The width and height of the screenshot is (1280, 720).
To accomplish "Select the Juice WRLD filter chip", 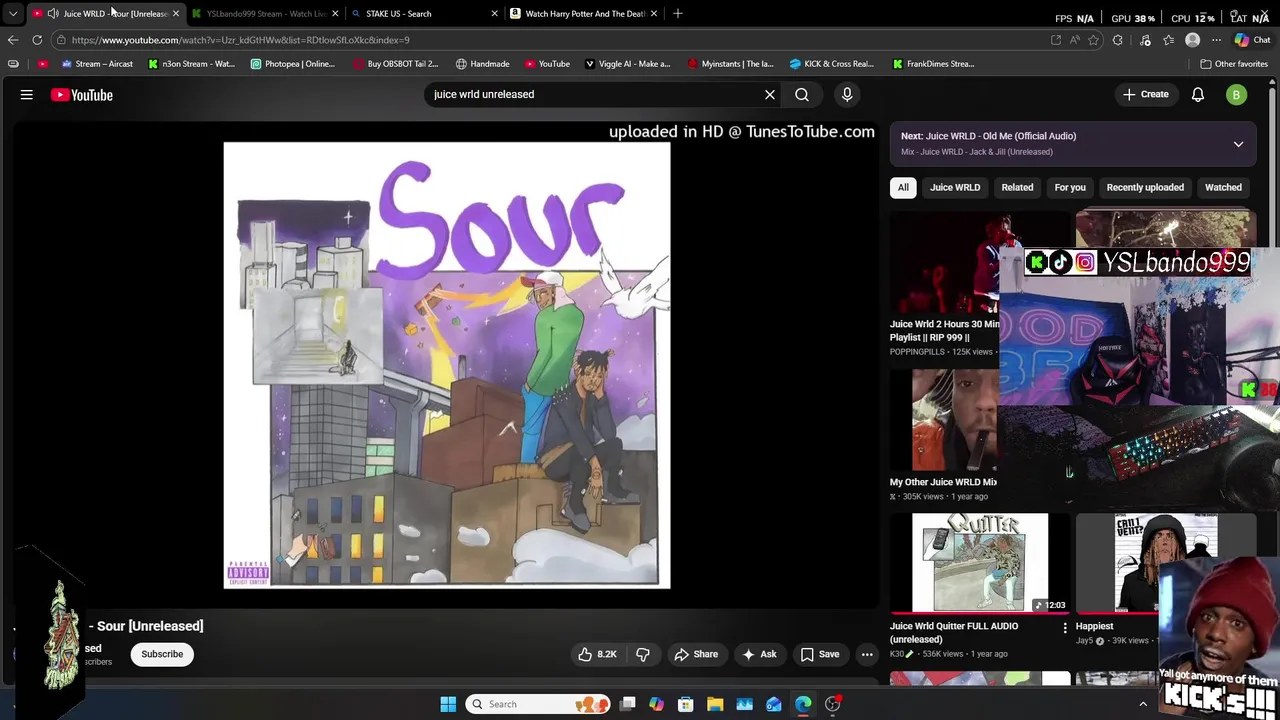I will tap(955, 188).
